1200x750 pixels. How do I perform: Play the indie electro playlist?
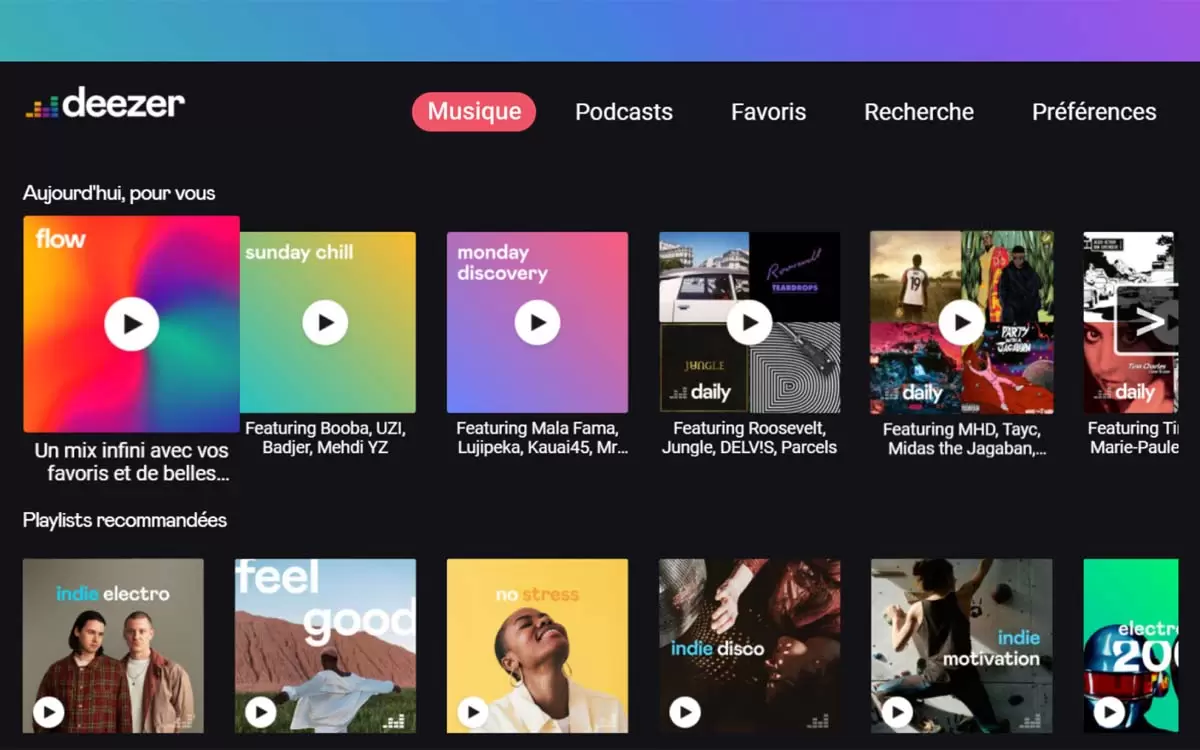[x=48, y=712]
